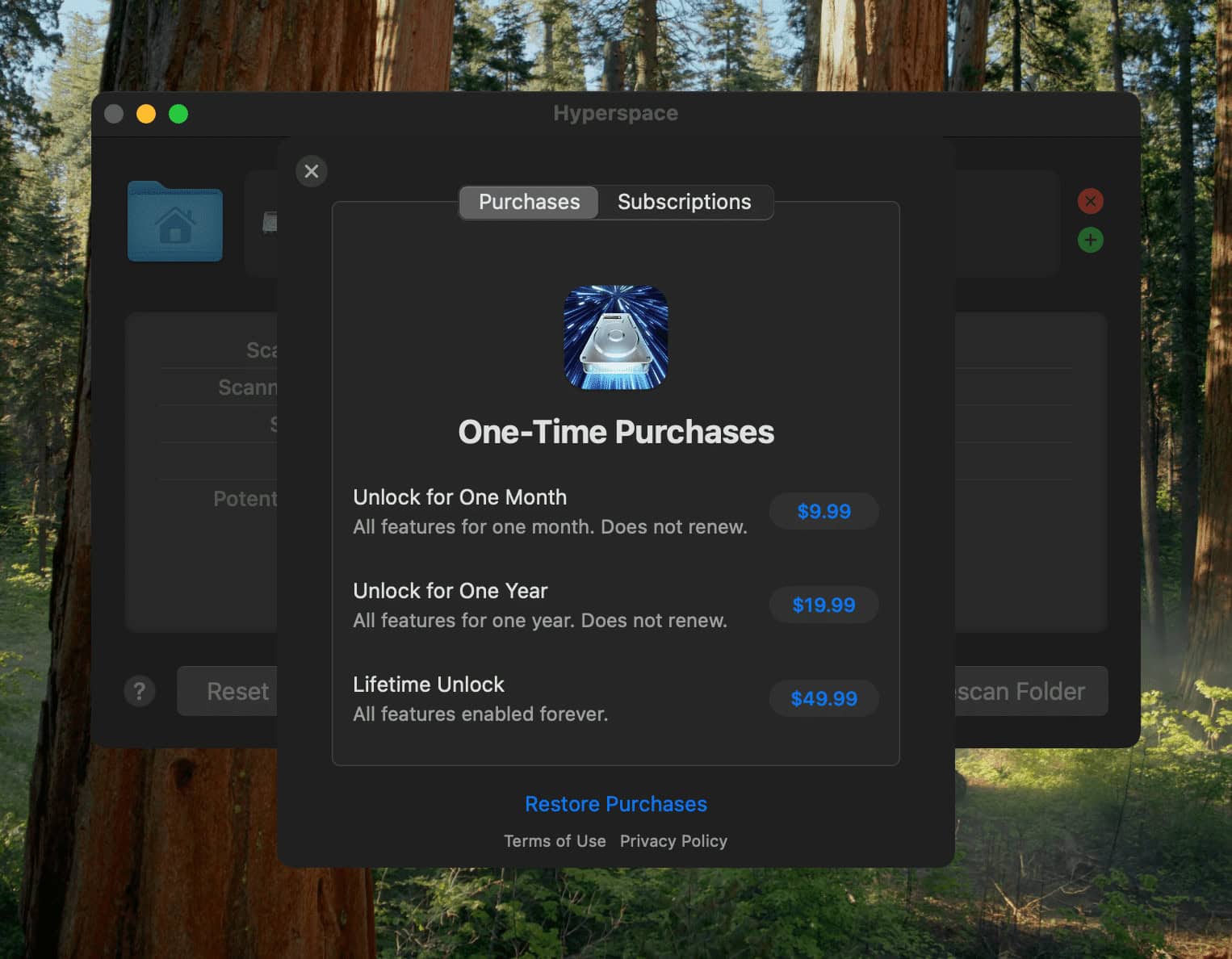Buy One Month unlock for $9.99

point(823,511)
